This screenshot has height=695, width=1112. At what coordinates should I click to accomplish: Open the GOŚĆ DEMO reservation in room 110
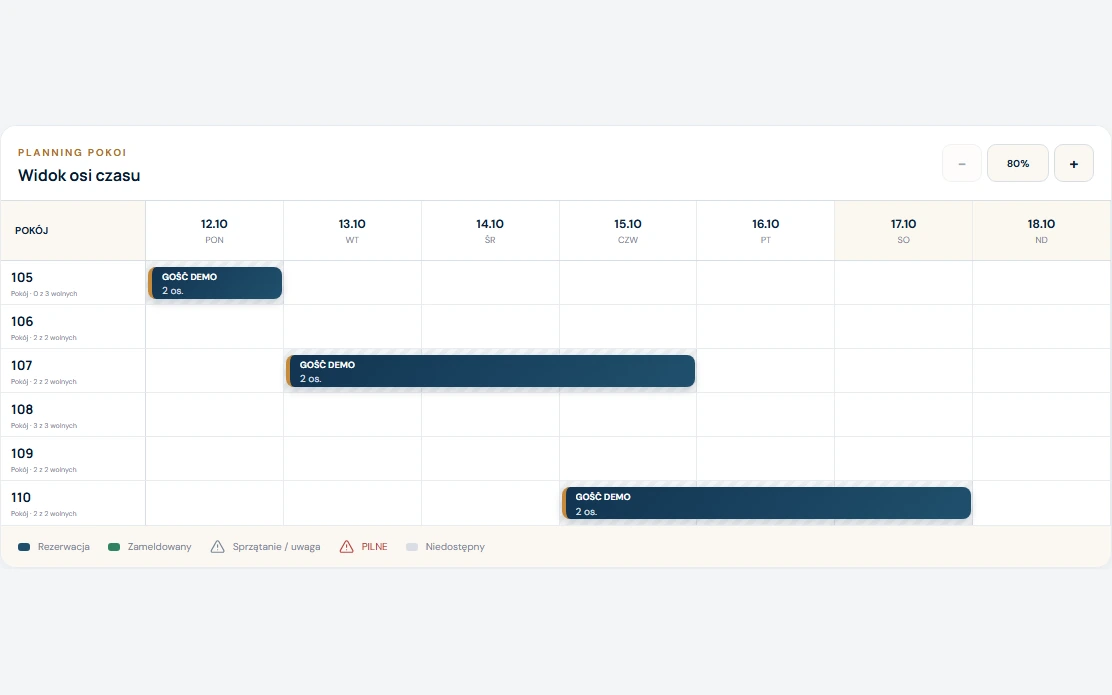coord(767,503)
